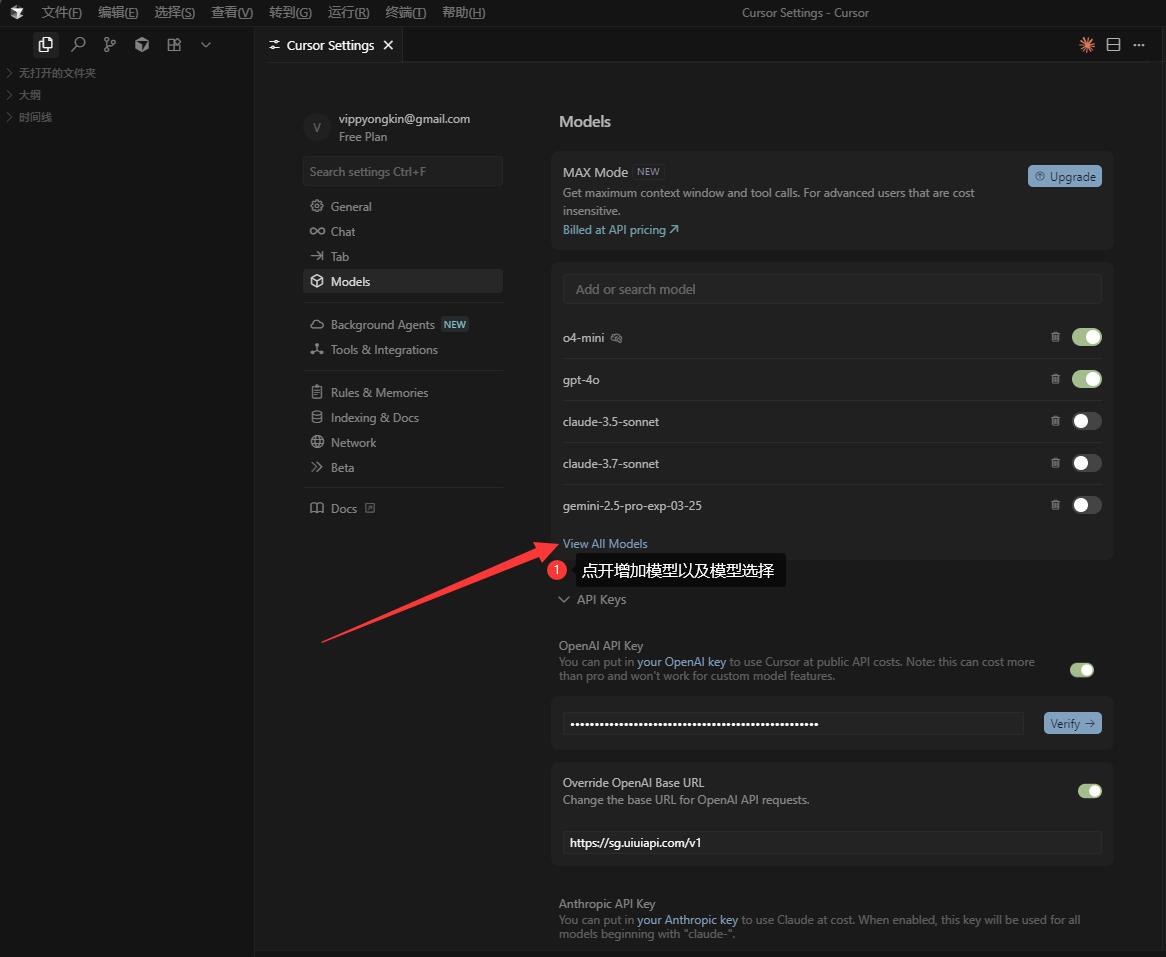Screen dimensions: 1166x957
Task: Click the user avatar V icon
Action: point(317,127)
